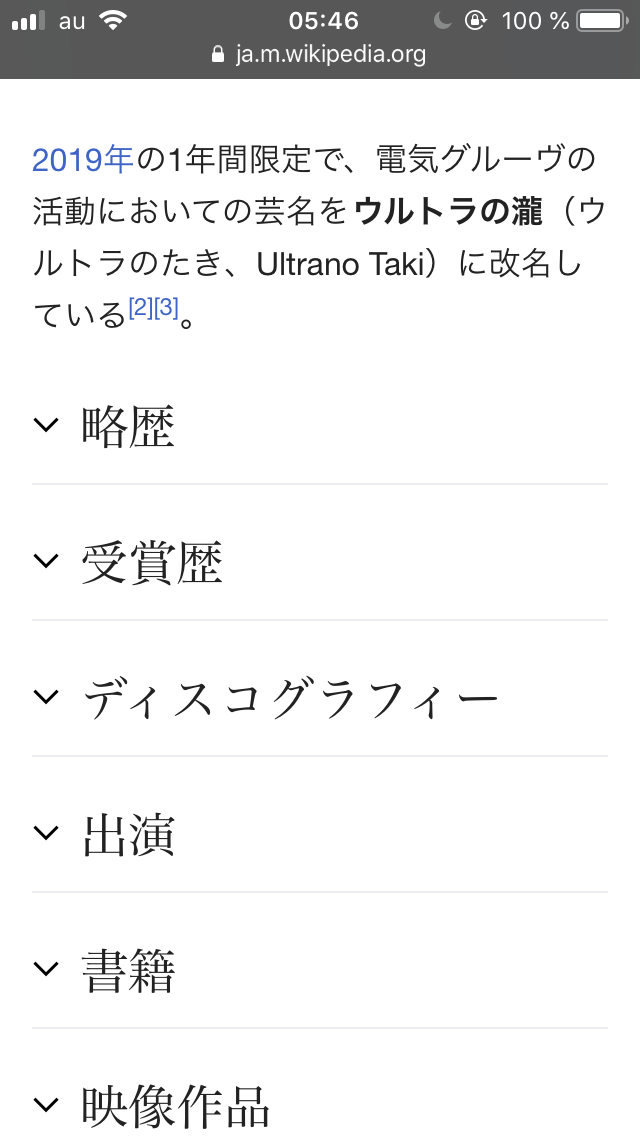Tap the cellular signal bars icon
This screenshot has height=1136, width=640.
[29, 20]
